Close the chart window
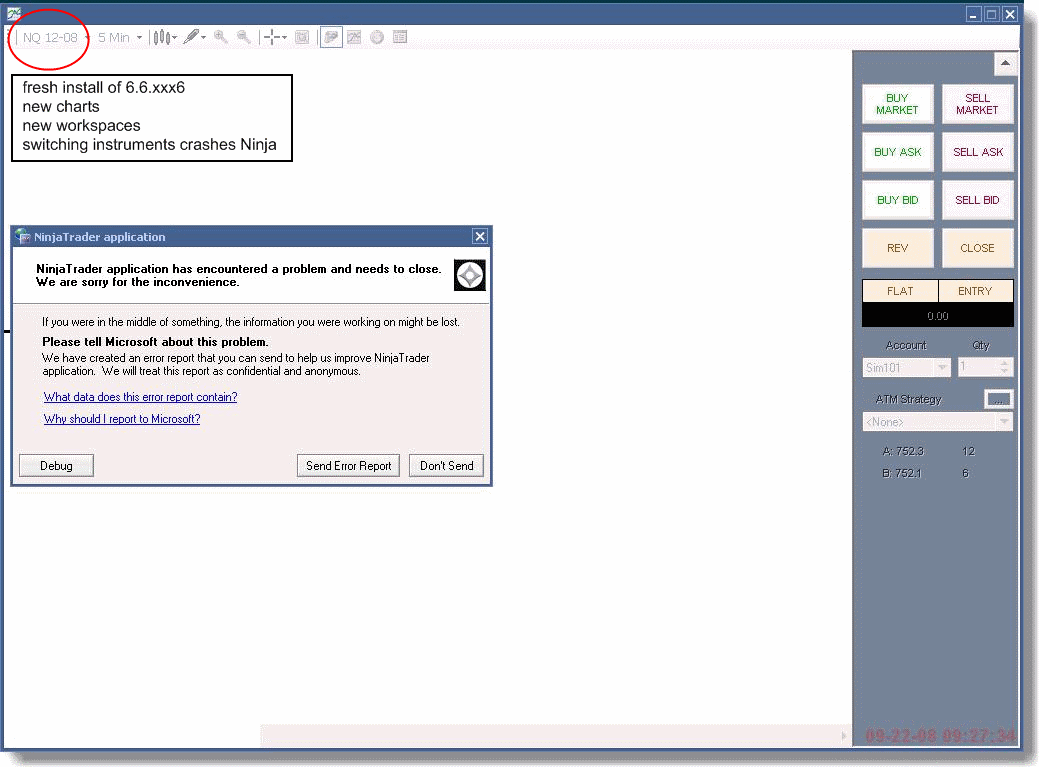The width and height of the screenshot is (1039, 767). point(1010,14)
